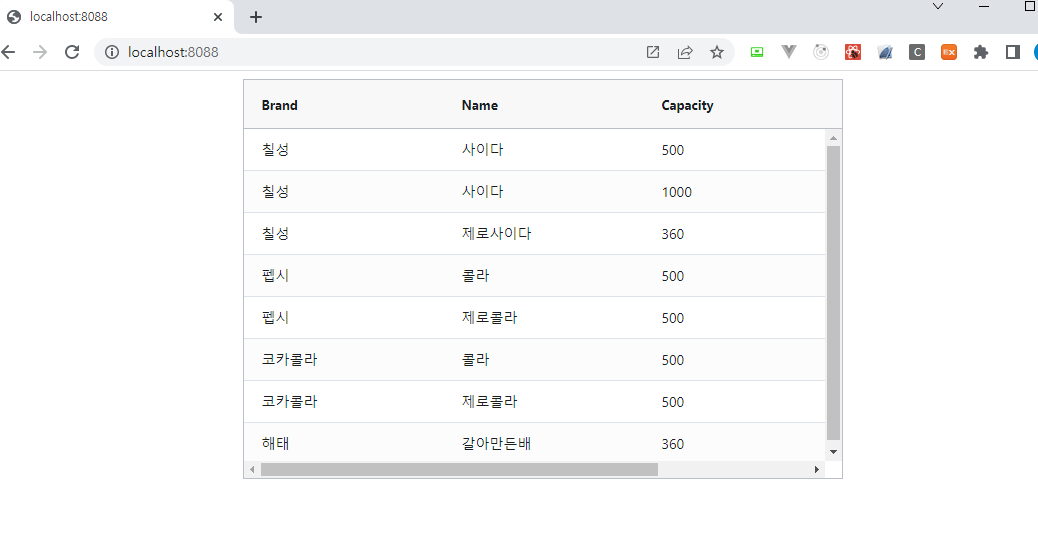Viewport: 1038px width, 558px height.
Task: Open the Extensions puzzle-piece menu
Action: point(981,52)
